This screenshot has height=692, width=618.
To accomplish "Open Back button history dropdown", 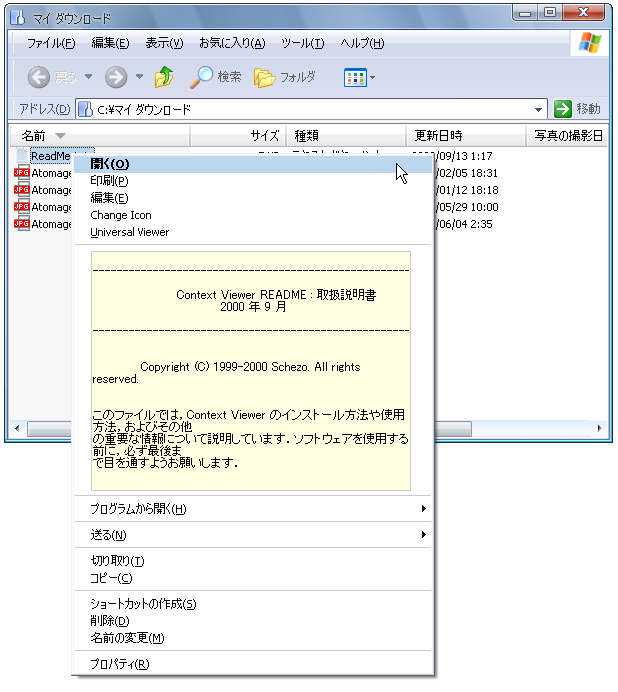I will pyautogui.click(x=88, y=77).
